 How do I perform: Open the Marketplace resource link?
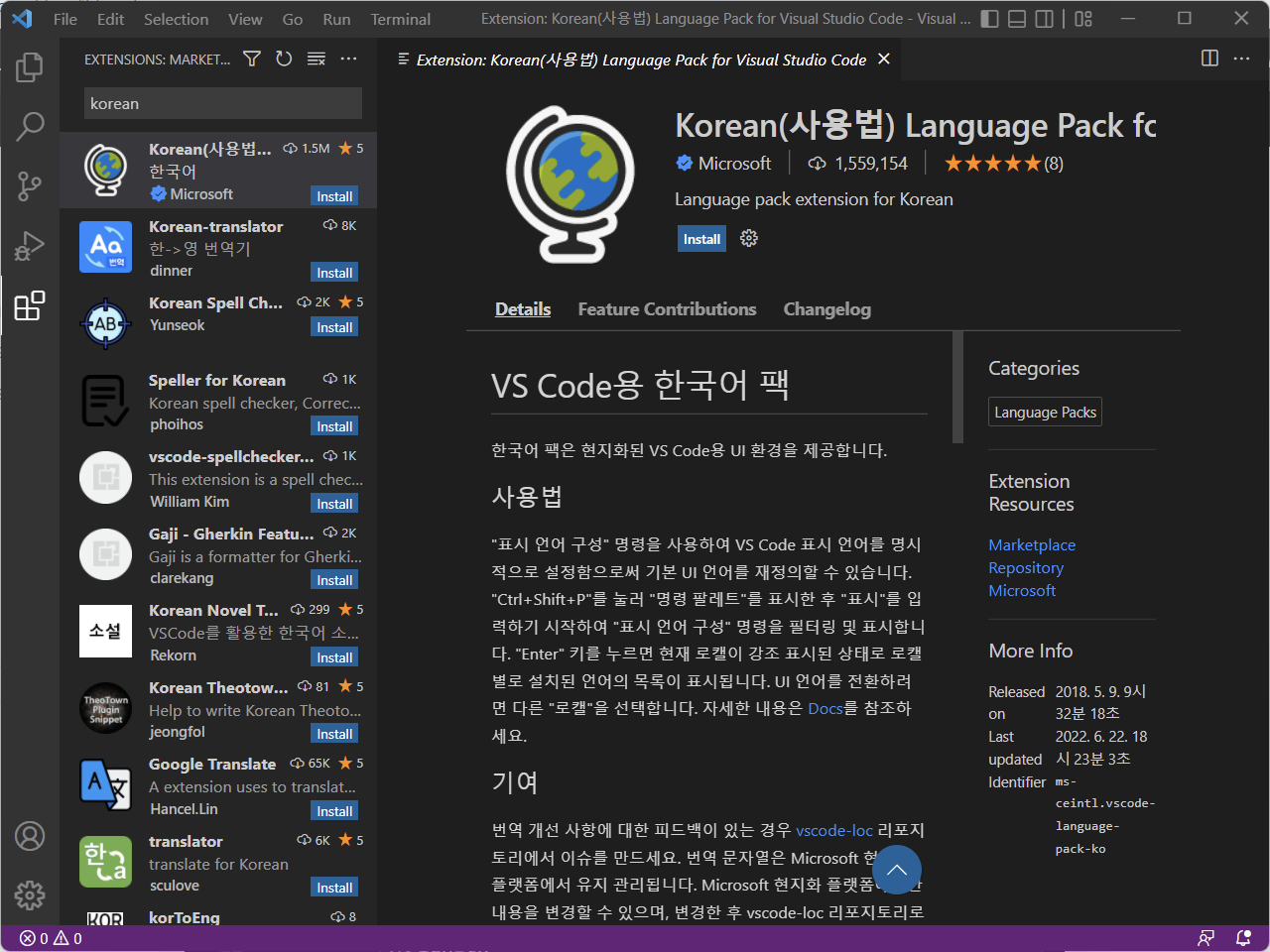pyautogui.click(x=1032, y=544)
